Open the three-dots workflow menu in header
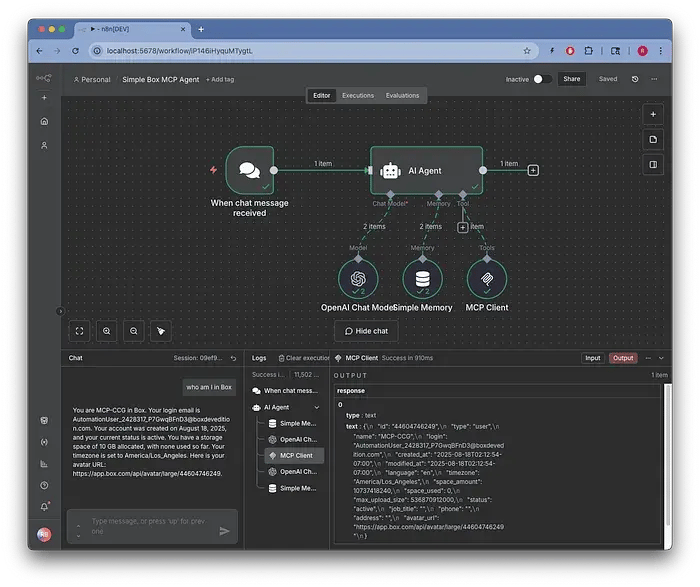Screen dimensions: 700x587 [x=654, y=79]
